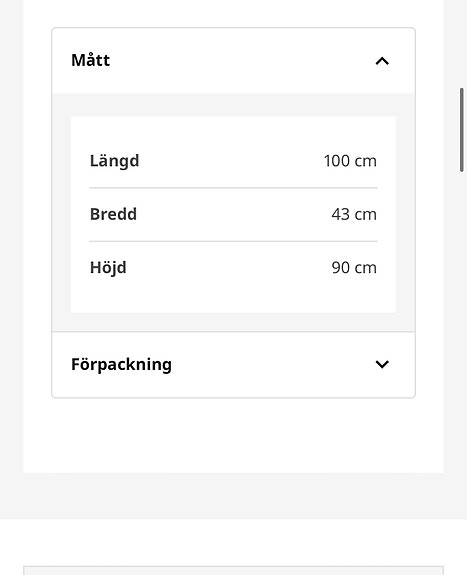Click blank white area below the Förpackning accordion

233,435
